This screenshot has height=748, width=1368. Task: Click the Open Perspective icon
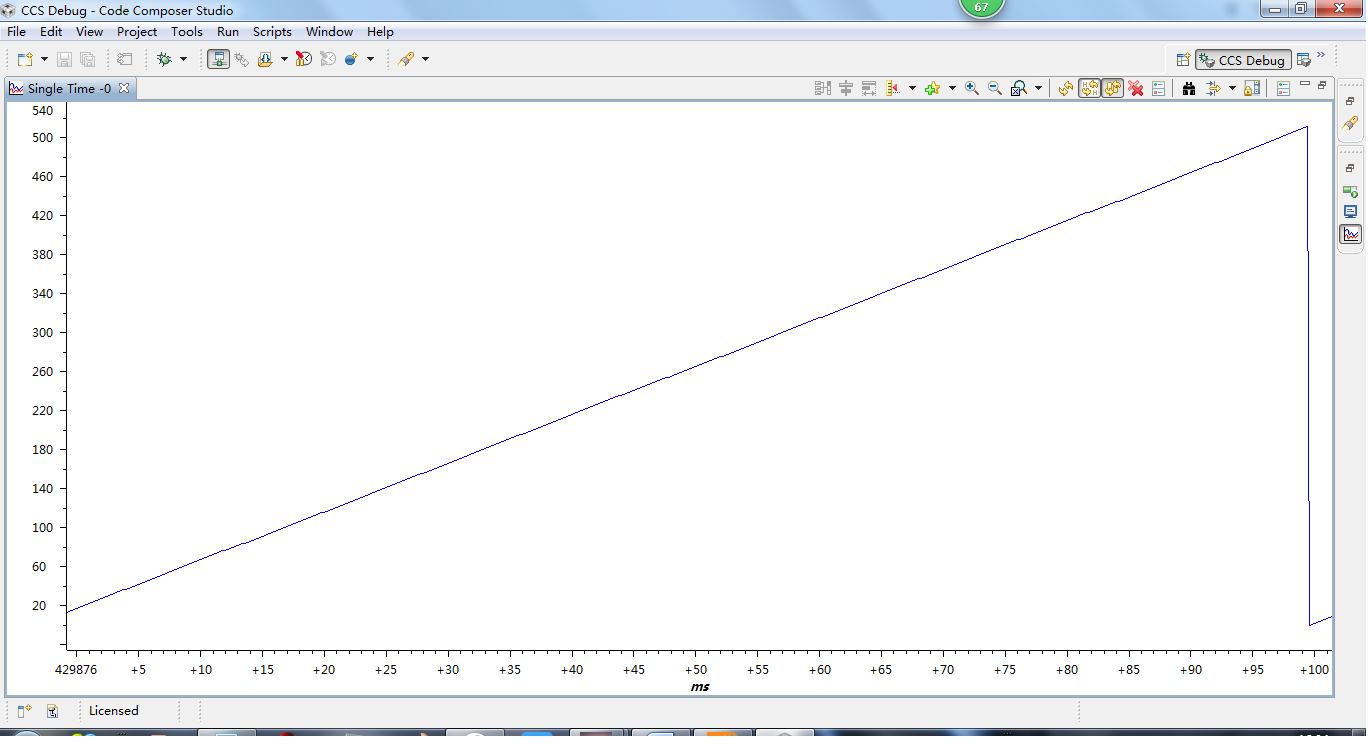pyautogui.click(x=1183, y=60)
